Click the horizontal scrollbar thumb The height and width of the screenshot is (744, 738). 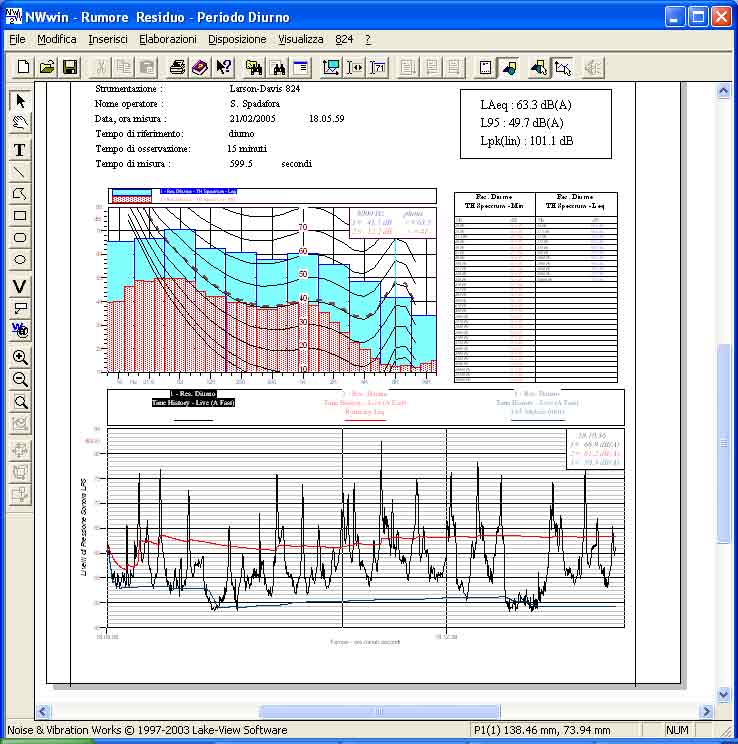[379, 711]
